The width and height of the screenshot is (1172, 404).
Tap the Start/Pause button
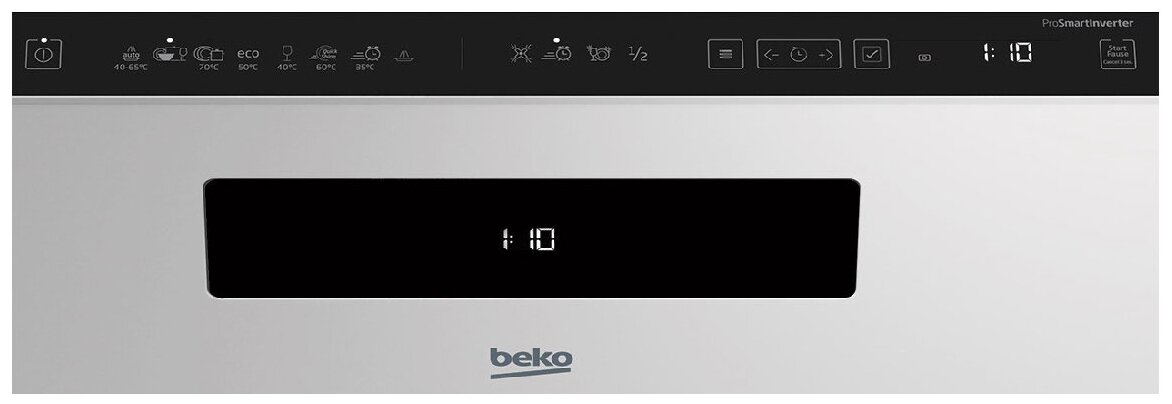point(1118,55)
